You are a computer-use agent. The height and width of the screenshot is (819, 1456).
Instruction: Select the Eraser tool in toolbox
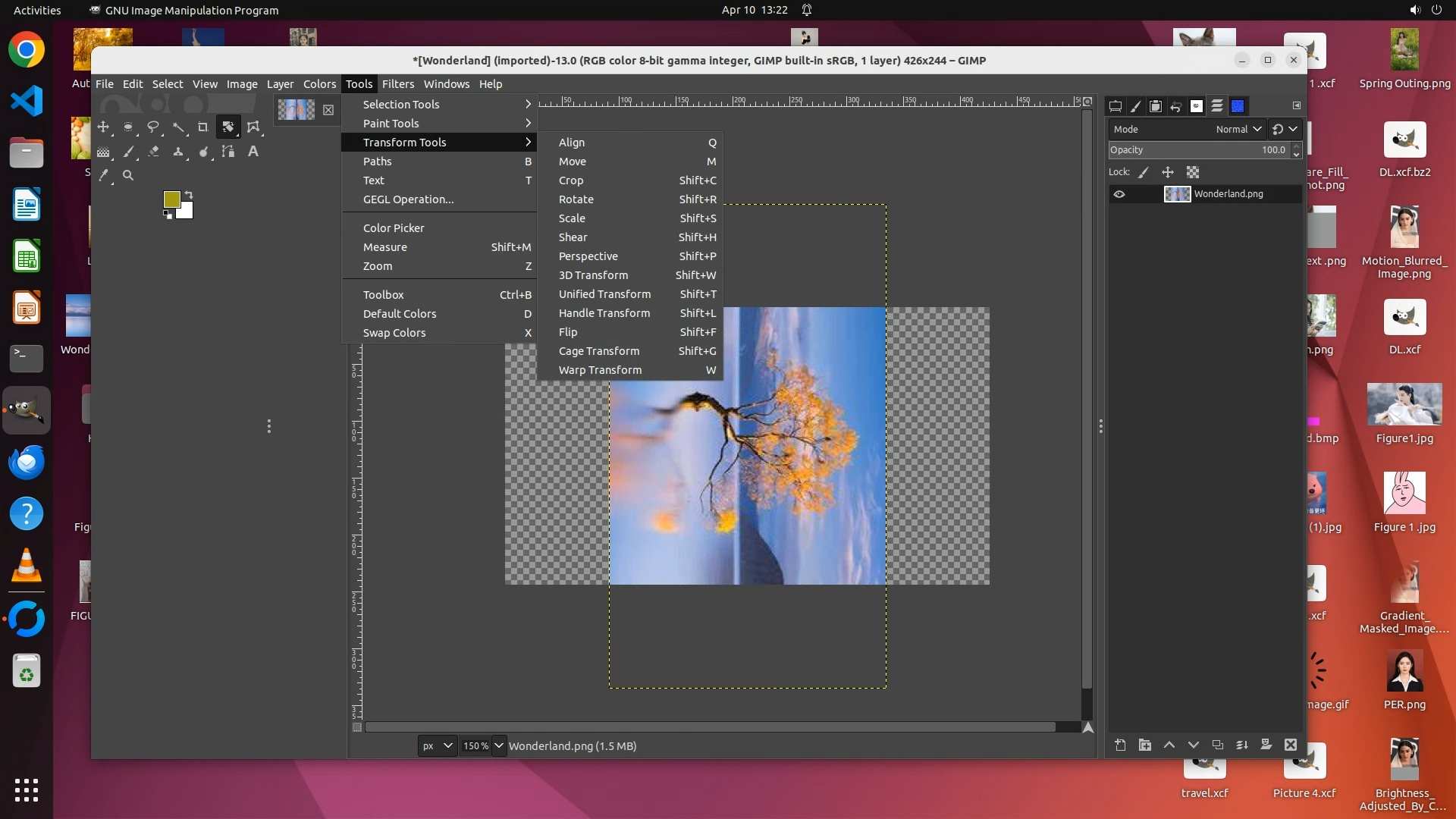[153, 152]
